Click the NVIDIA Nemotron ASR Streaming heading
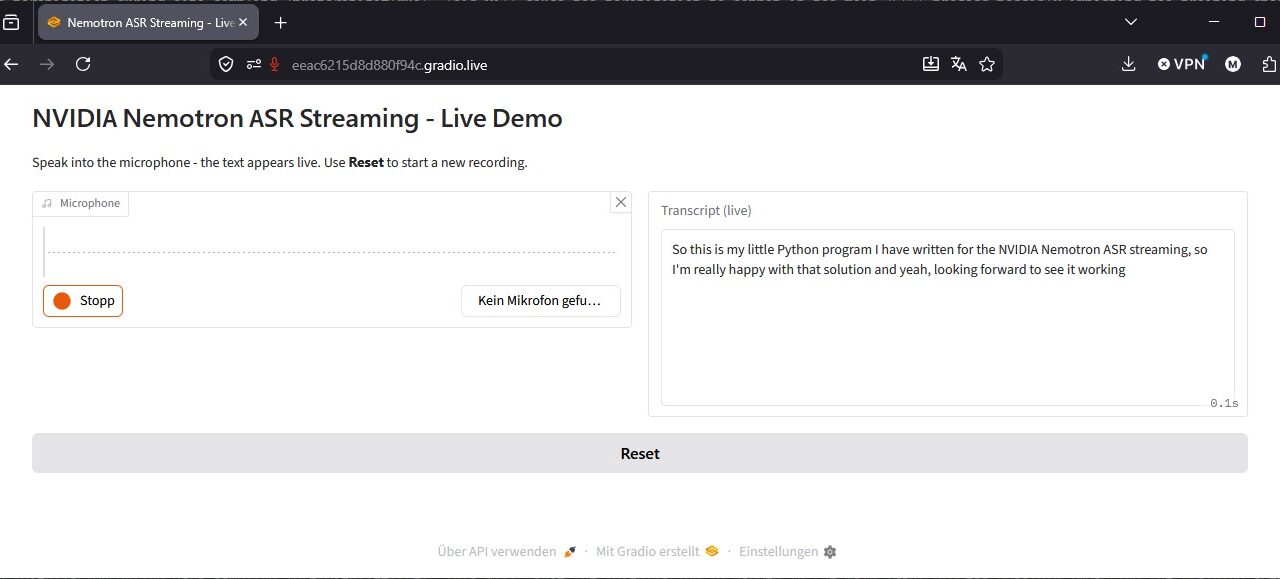Viewport: 1280px width, 579px height. pos(297,118)
